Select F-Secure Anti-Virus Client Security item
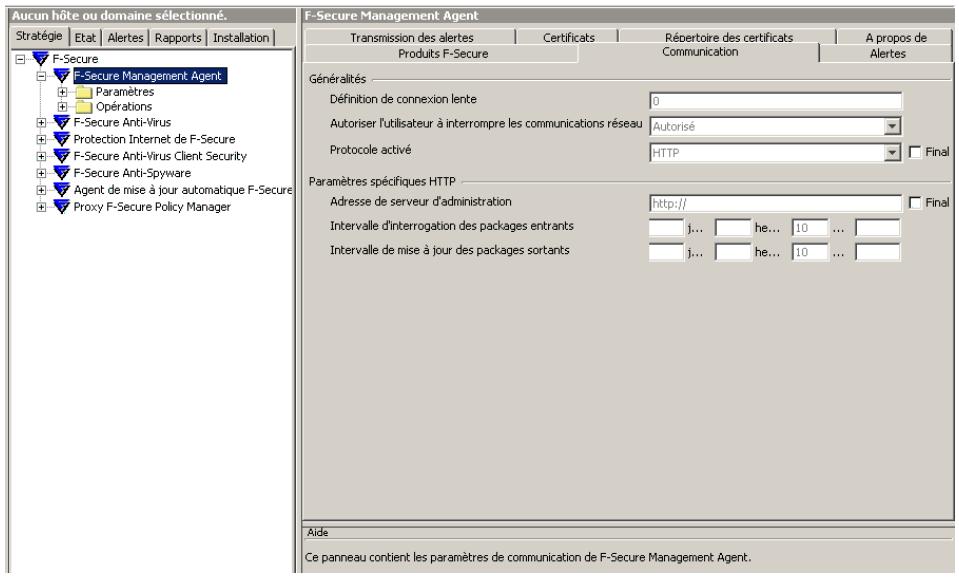 (160, 156)
